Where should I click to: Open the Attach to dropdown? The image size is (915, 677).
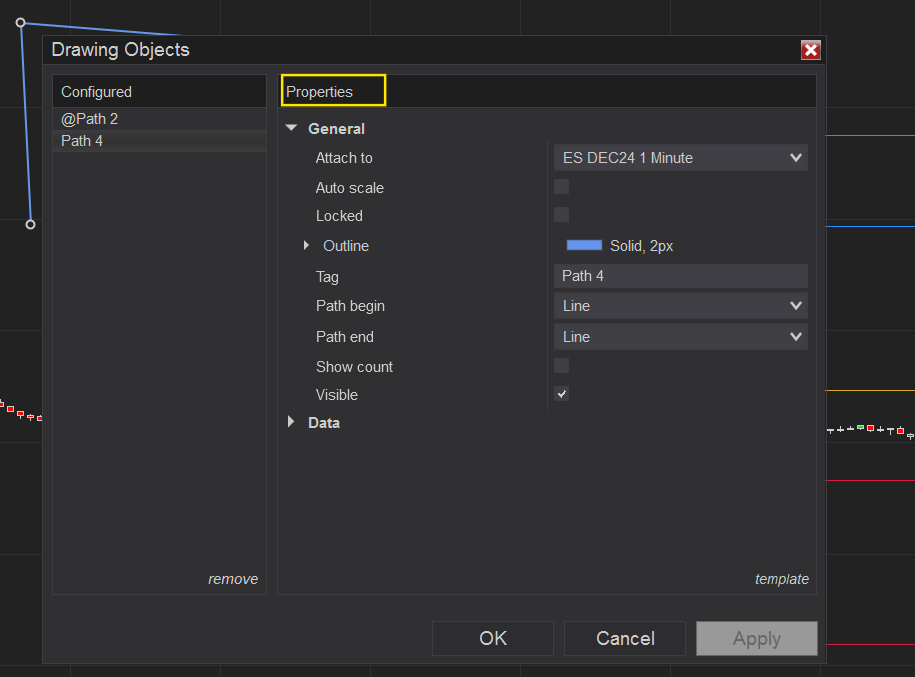(x=680, y=158)
